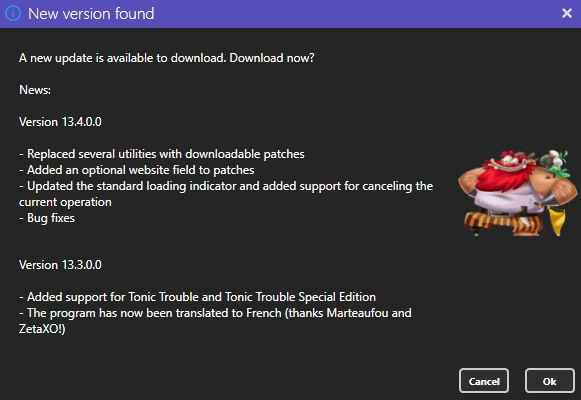This screenshot has height=400, width=581.
Task: Click the "ZetaXO!)" credit text
Action: pyautogui.click(x=42, y=329)
